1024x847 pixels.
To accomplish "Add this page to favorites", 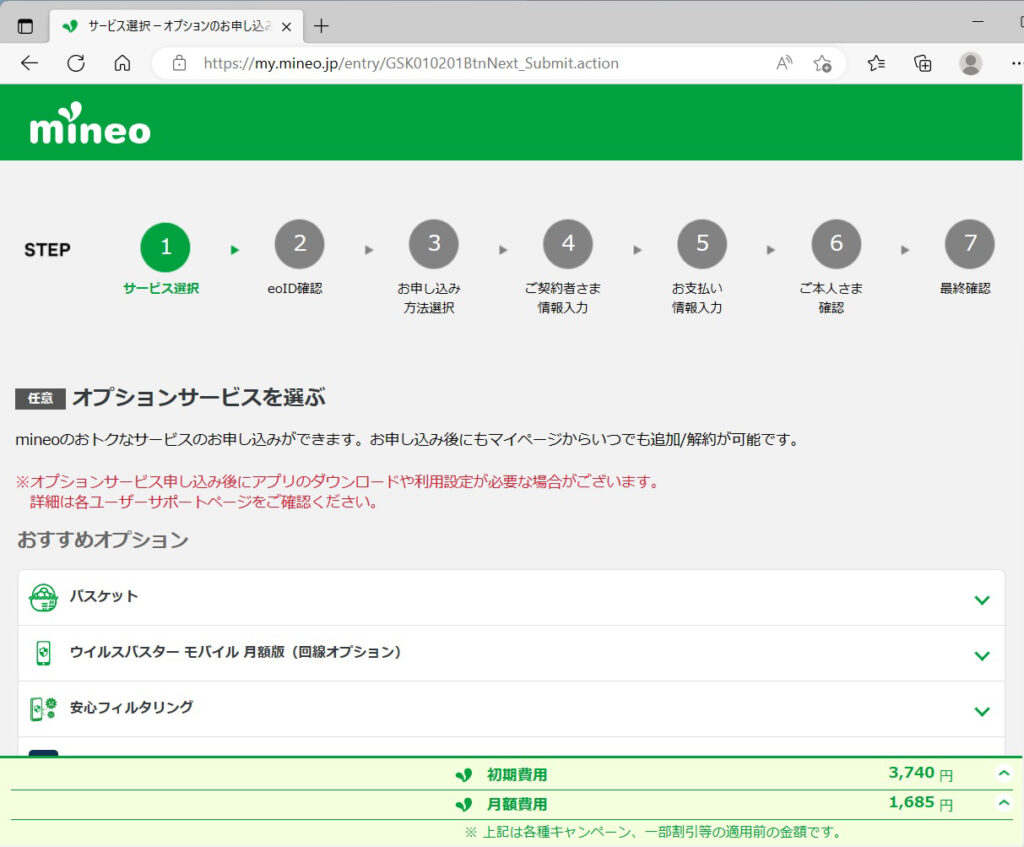I will [x=822, y=63].
